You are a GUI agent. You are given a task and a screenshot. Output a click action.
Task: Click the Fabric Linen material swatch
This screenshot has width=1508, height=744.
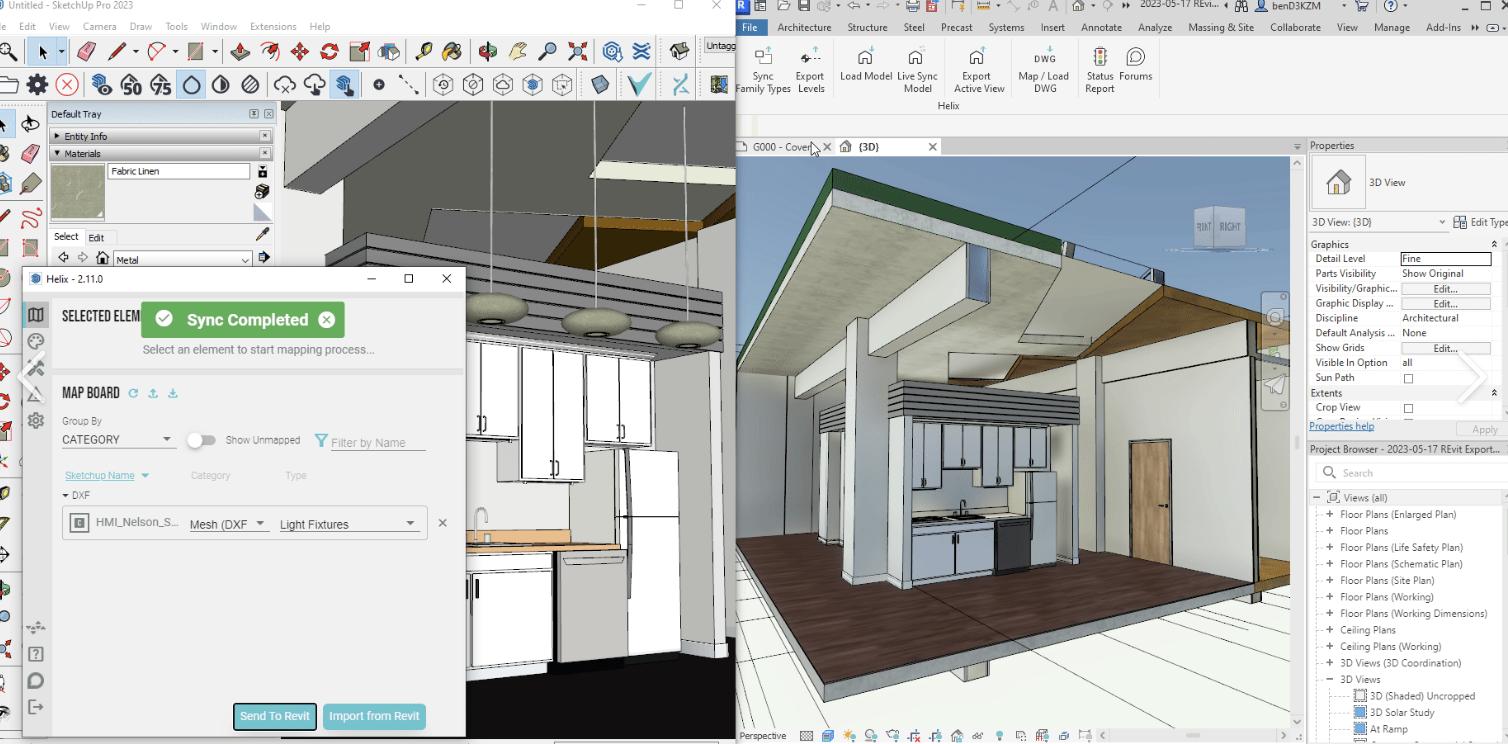click(77, 192)
